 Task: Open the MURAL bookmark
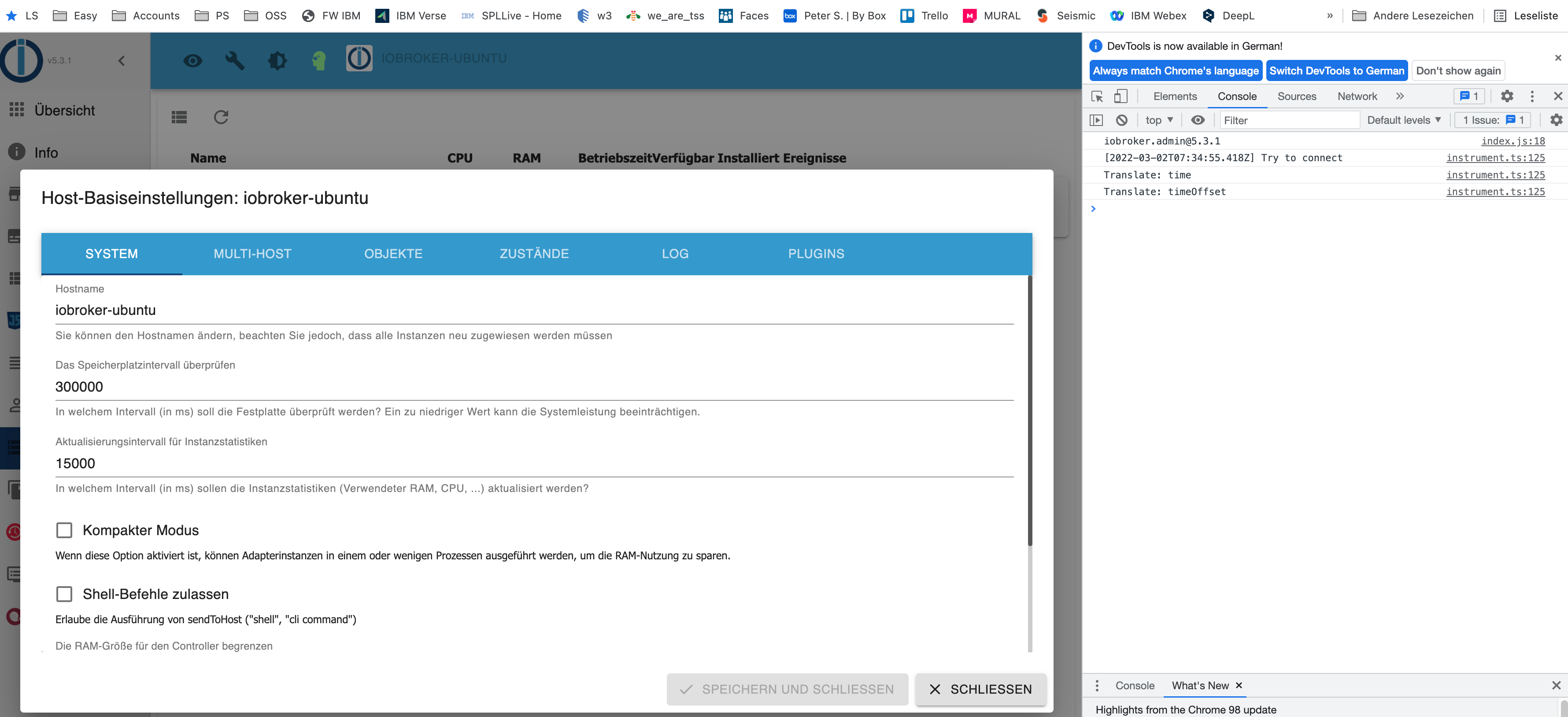pyautogui.click(x=991, y=15)
